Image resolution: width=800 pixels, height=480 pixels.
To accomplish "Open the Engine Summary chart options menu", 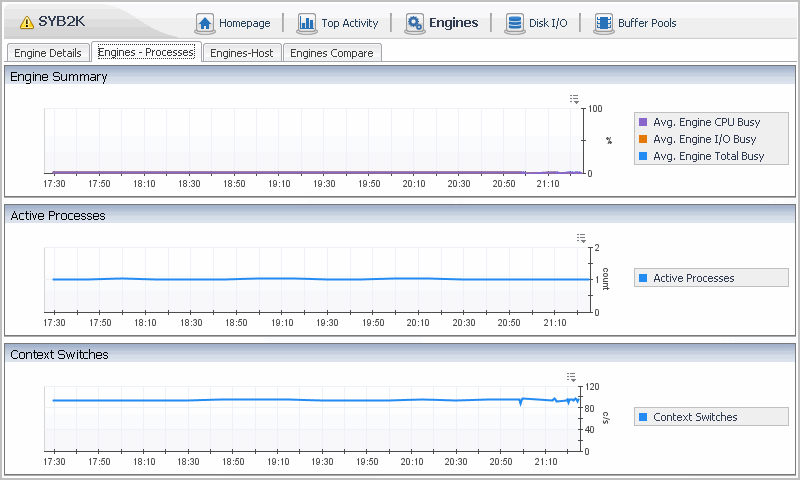I will (x=575, y=99).
